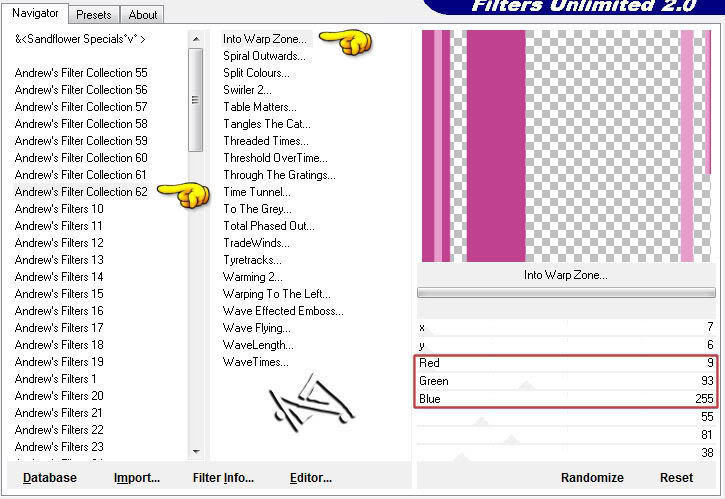
Task: Click the Randomize button
Action: (592, 478)
